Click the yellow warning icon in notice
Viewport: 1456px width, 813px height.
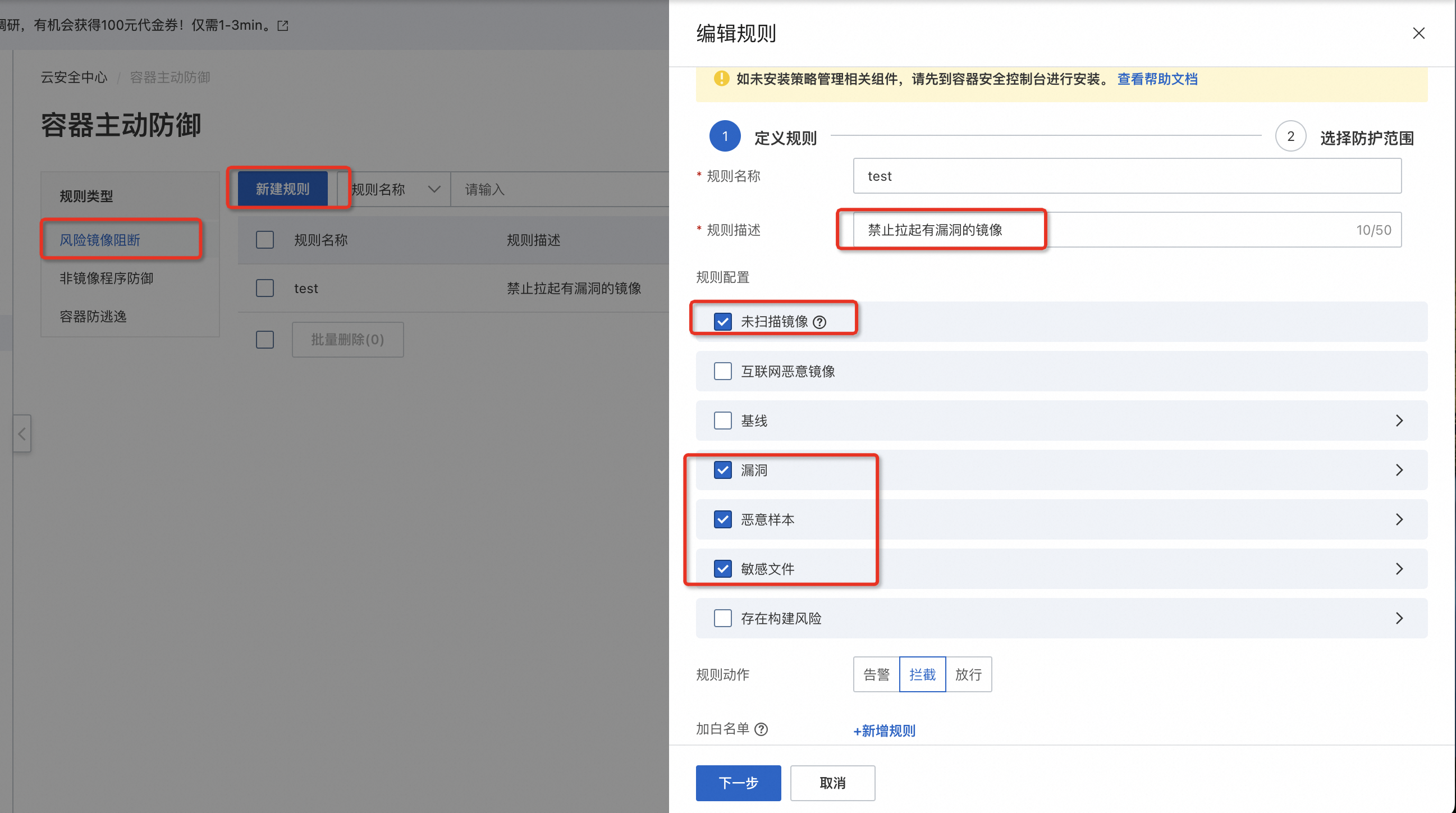pos(721,79)
